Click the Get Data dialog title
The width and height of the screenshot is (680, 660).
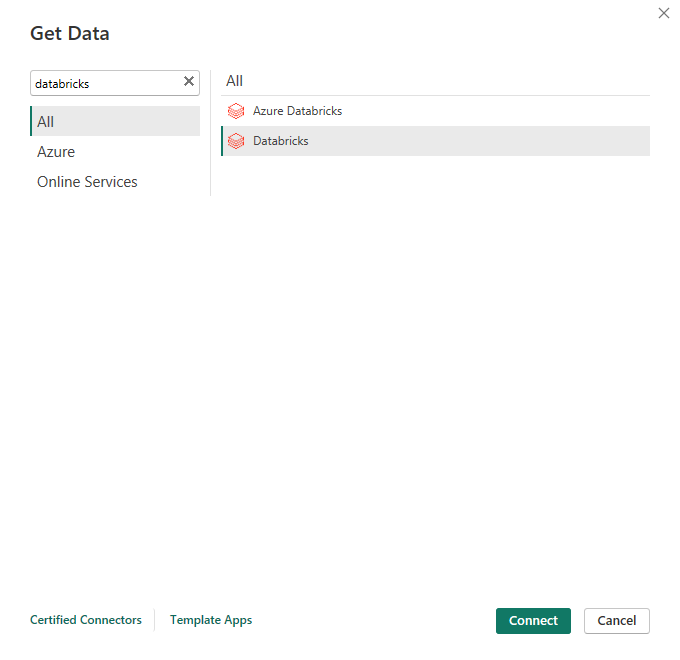point(70,33)
